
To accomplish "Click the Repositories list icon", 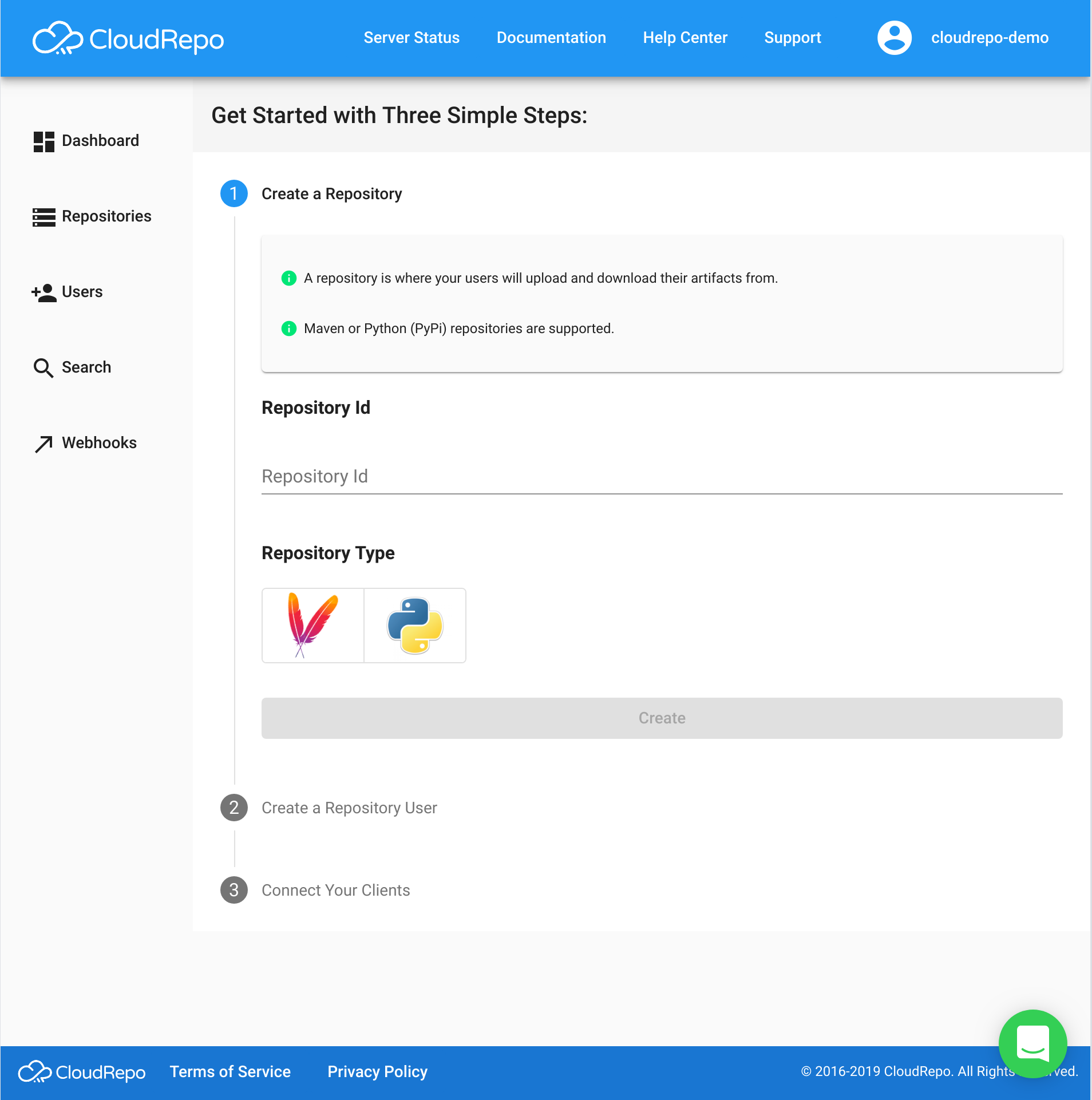I will click(x=44, y=217).
